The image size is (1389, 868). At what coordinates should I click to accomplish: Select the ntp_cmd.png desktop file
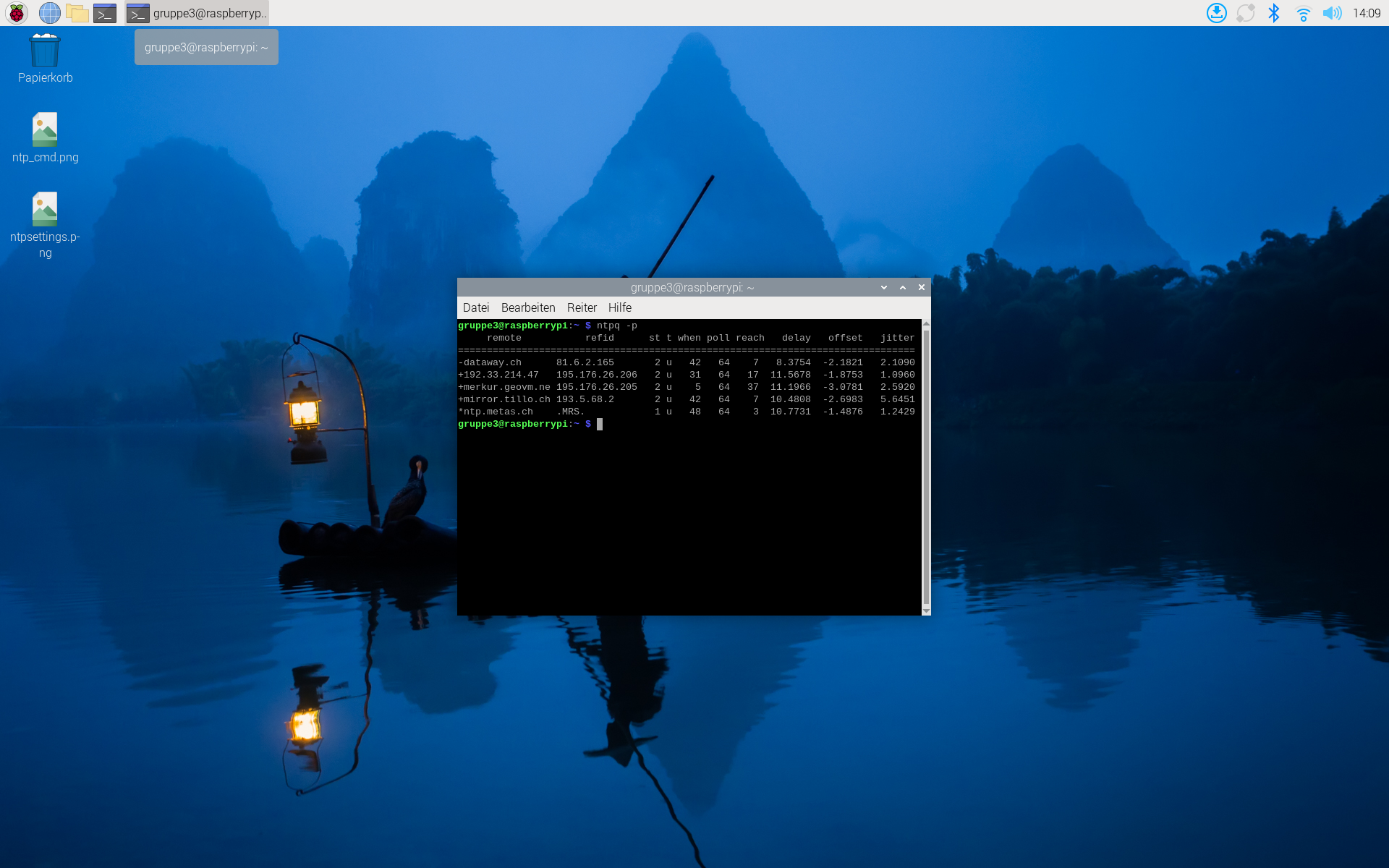[x=45, y=130]
